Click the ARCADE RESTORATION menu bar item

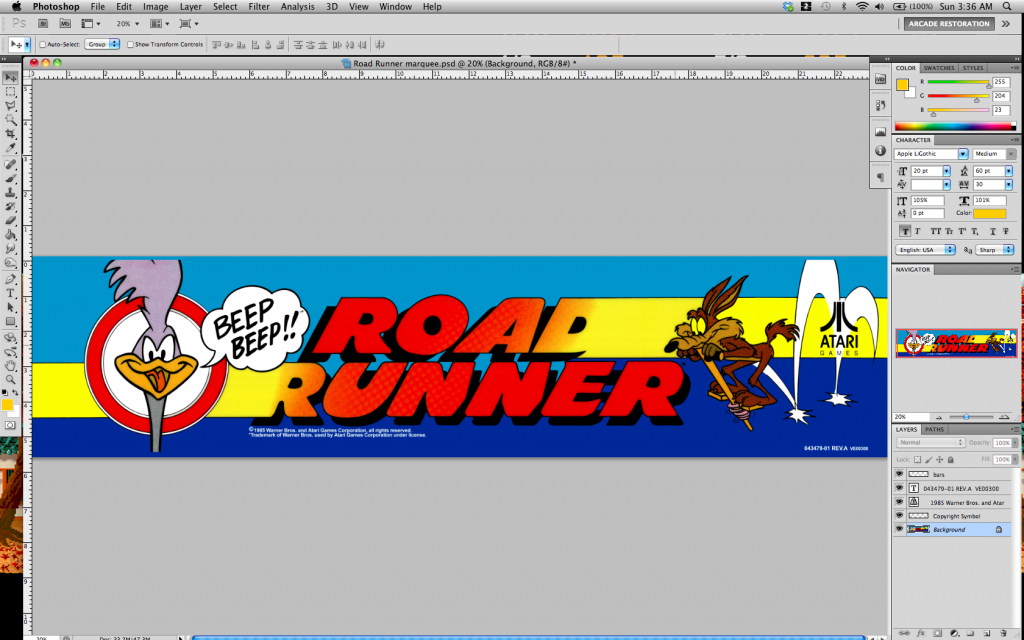point(948,23)
